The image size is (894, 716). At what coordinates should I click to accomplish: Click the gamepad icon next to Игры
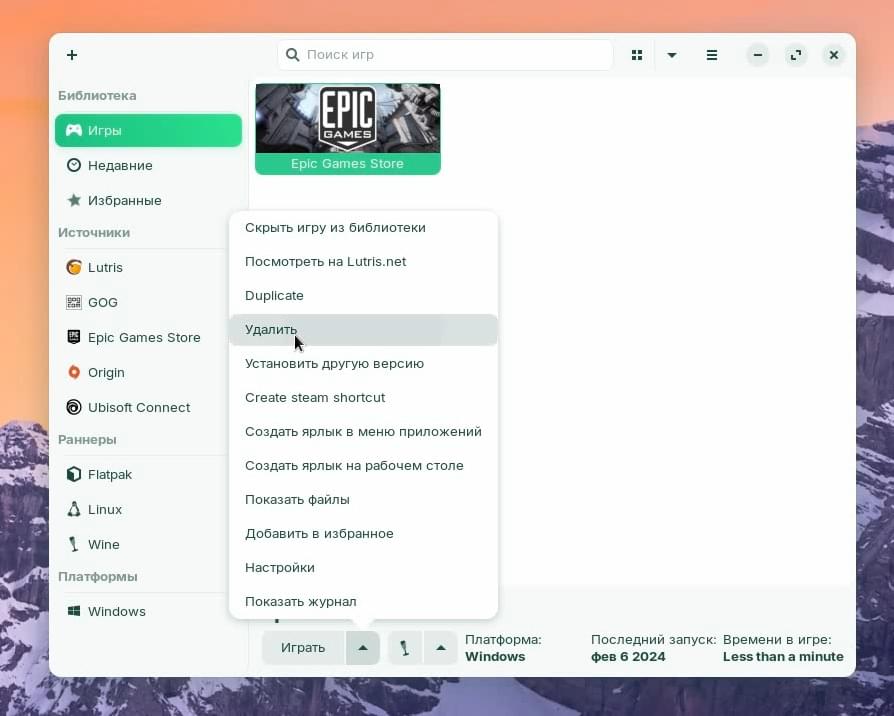pos(74,130)
